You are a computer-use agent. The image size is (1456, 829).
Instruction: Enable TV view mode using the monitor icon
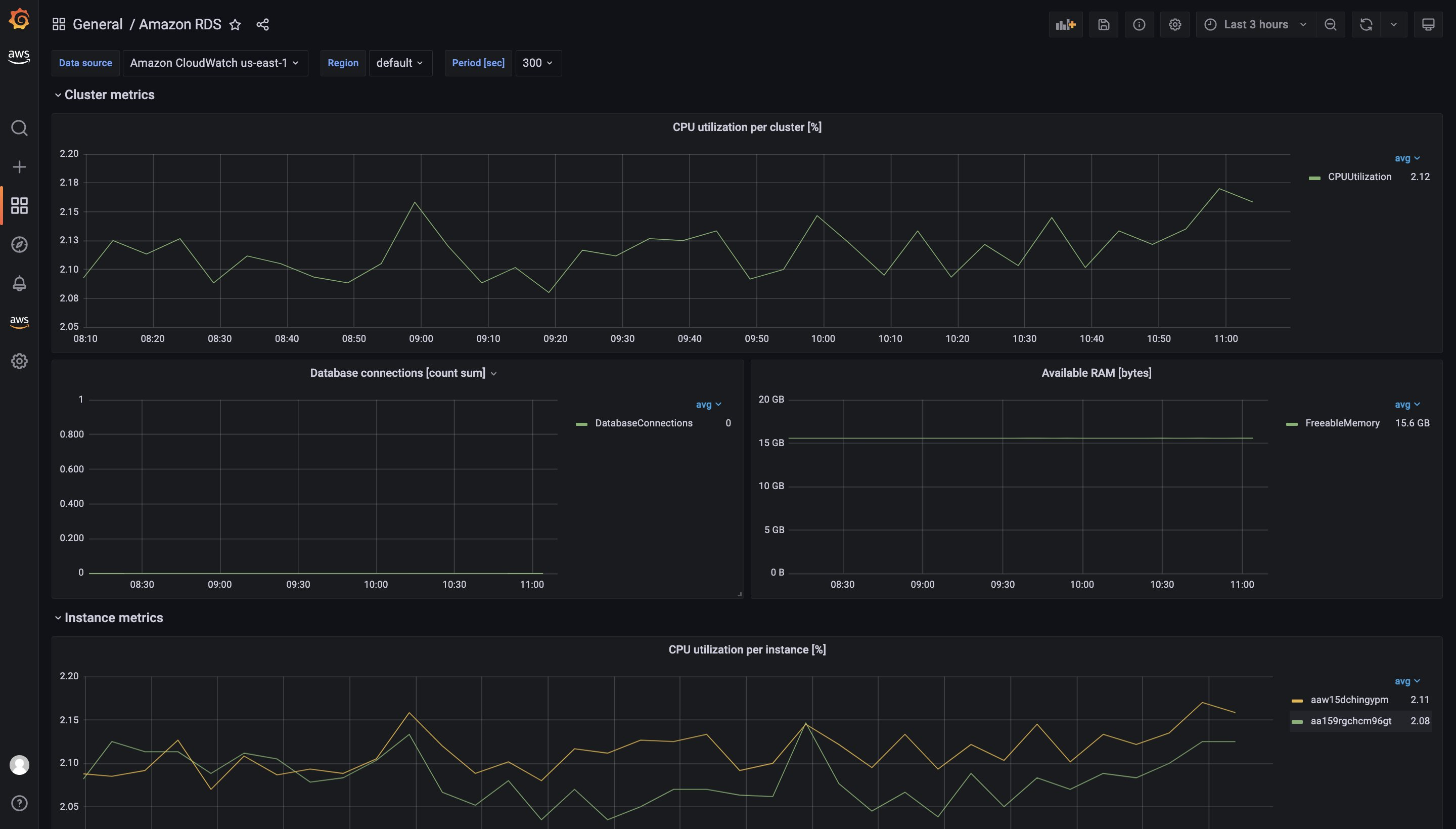click(1429, 24)
